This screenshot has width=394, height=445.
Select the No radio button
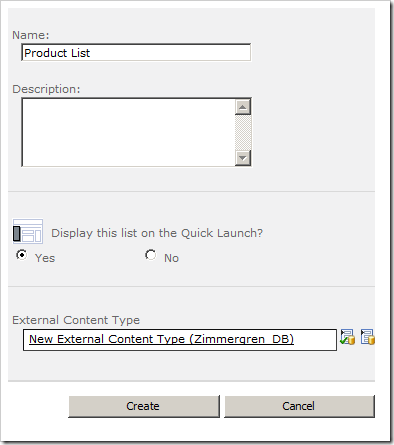pyautogui.click(x=150, y=255)
